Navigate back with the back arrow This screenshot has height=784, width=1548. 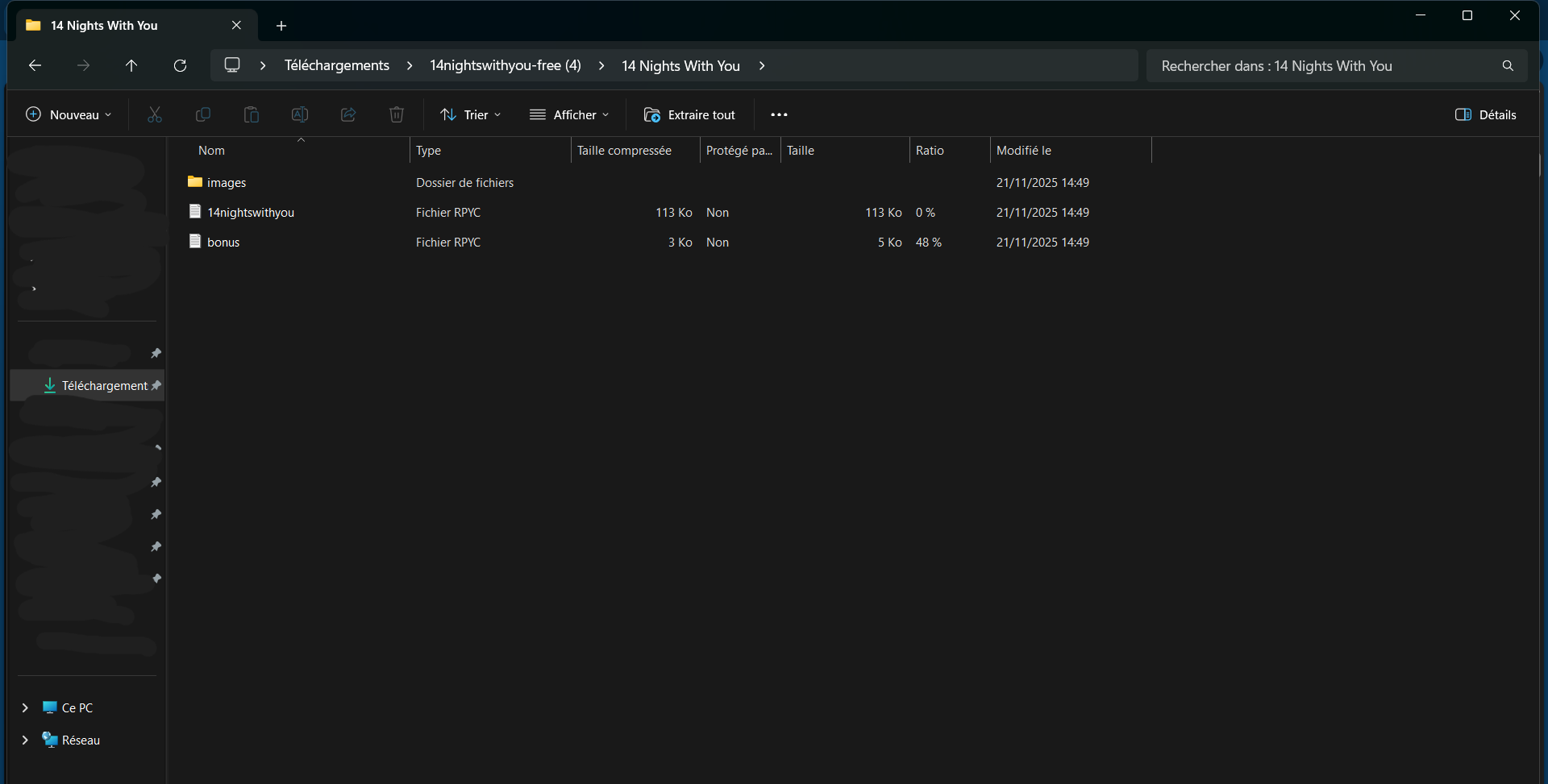tap(35, 65)
